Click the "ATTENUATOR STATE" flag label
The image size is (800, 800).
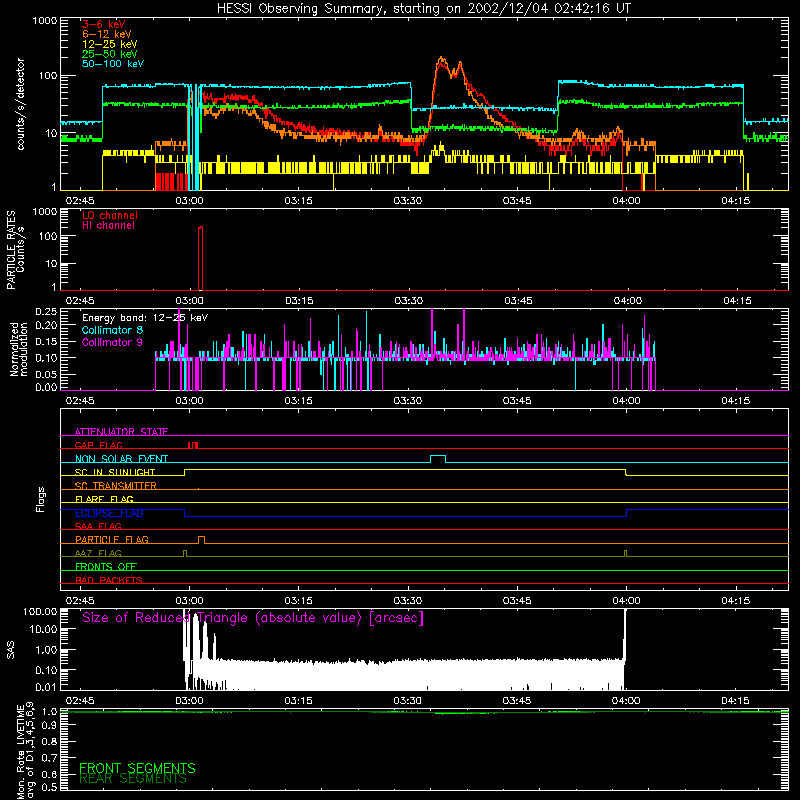click(121, 432)
